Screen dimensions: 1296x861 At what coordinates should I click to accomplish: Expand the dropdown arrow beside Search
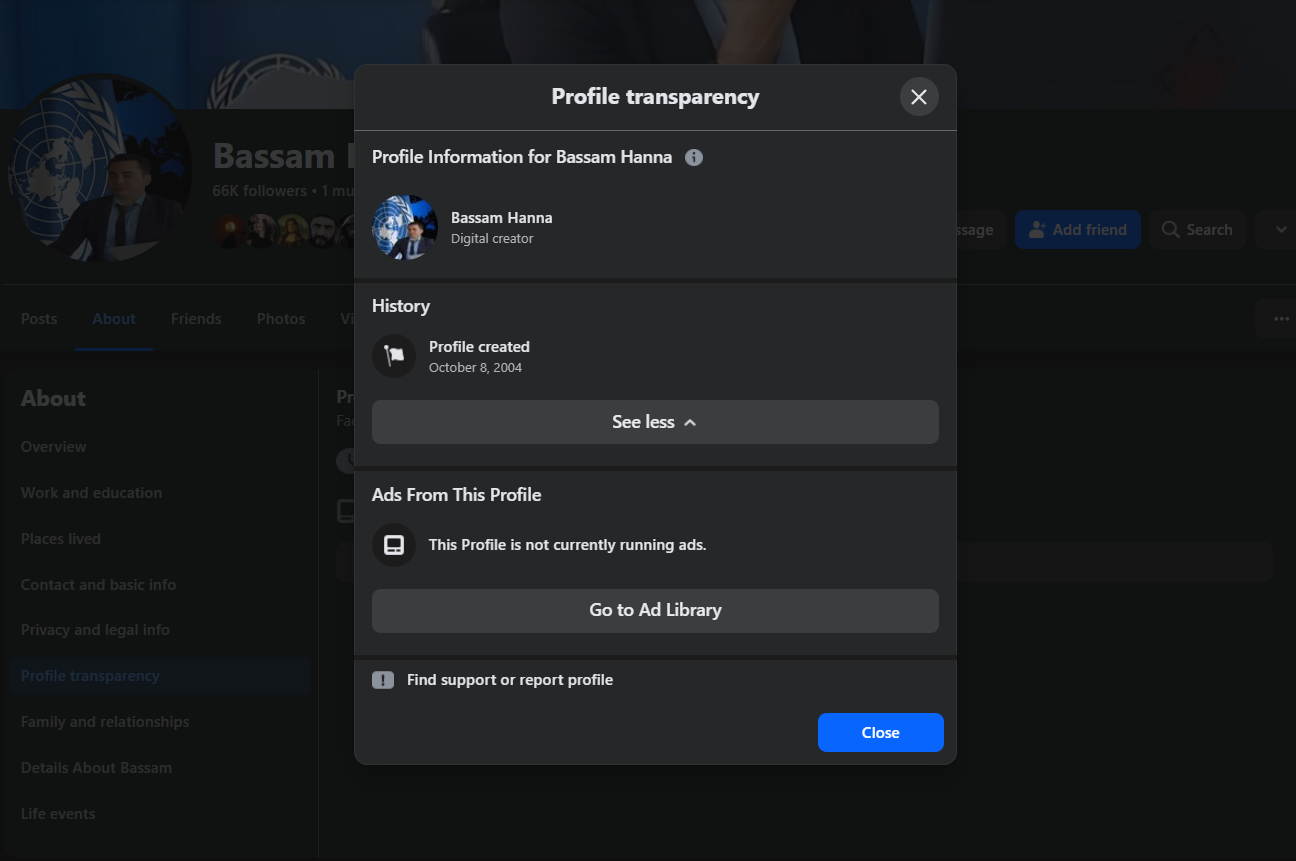point(1279,230)
